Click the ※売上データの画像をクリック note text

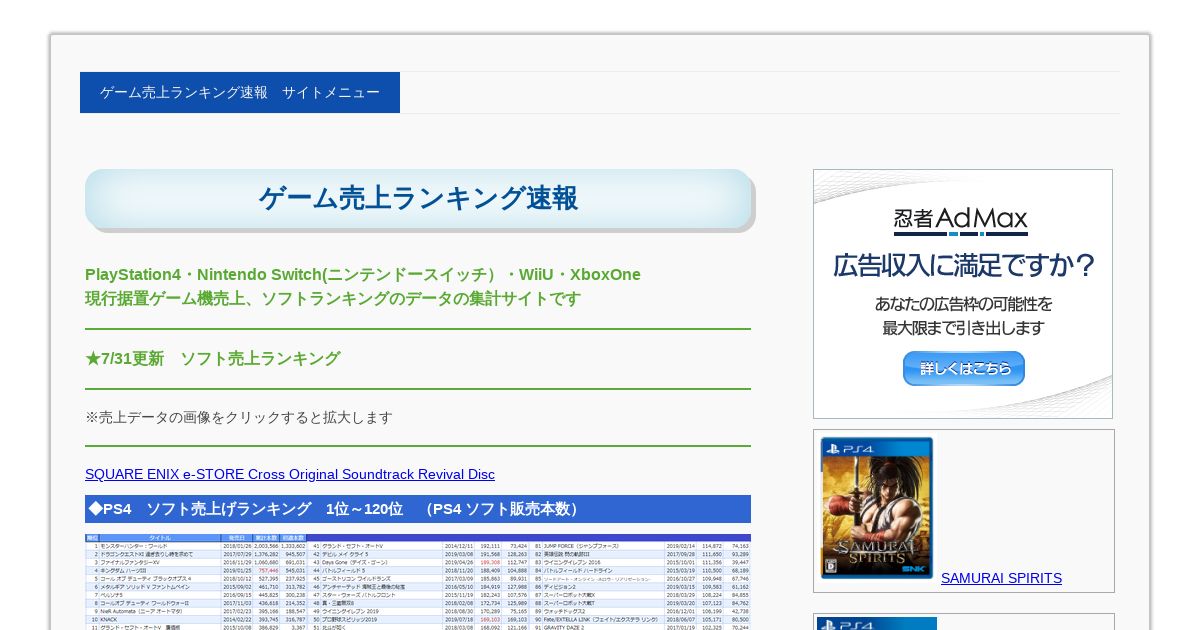pyautogui.click(x=239, y=417)
